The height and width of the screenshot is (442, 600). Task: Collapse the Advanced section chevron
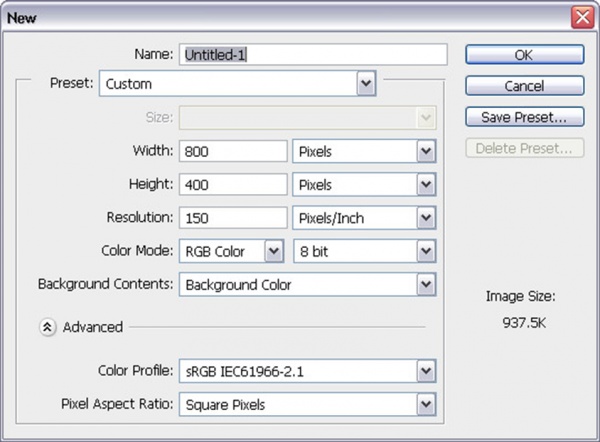pyautogui.click(x=48, y=327)
